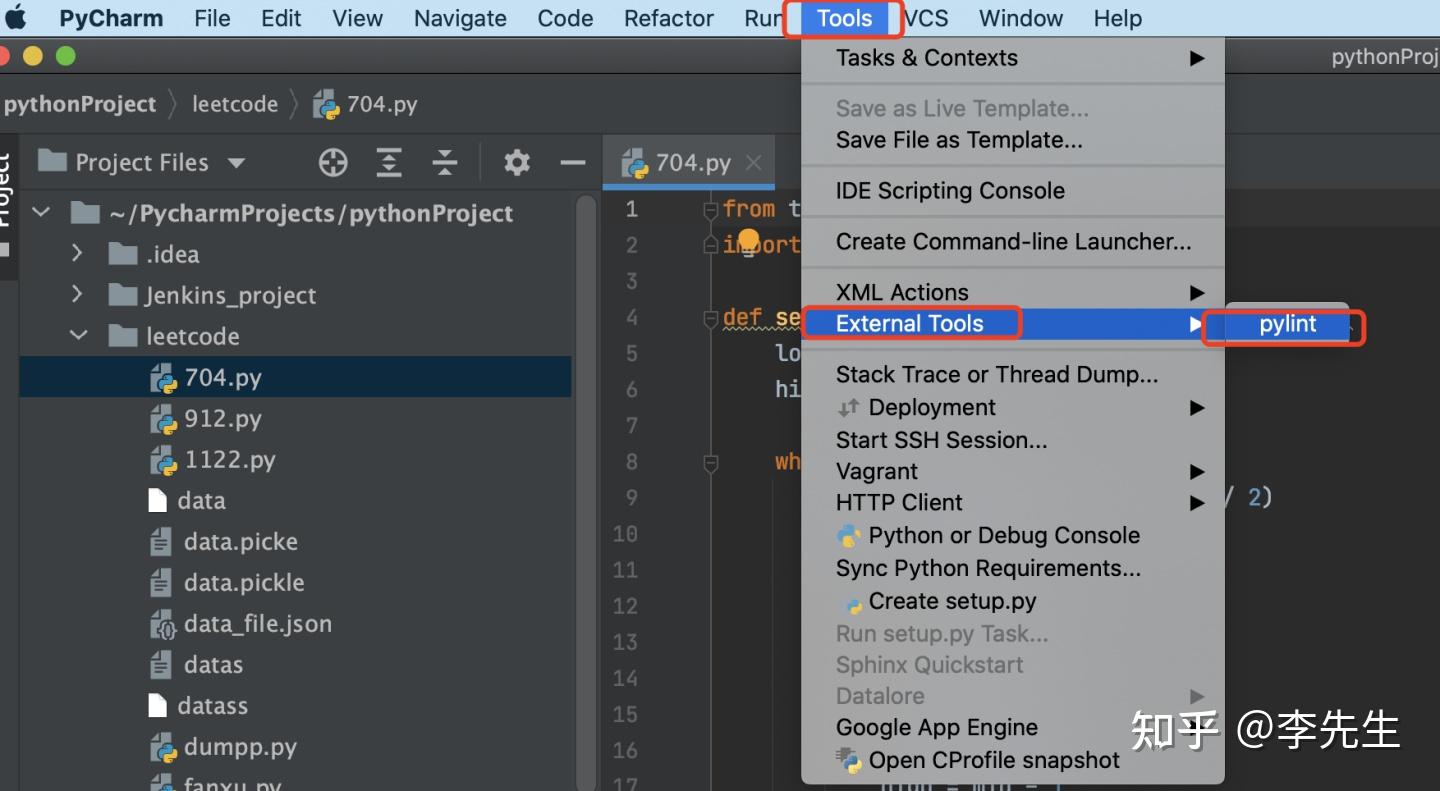The image size is (1440, 791).
Task: Collapse the pythonProject root folder
Action: coord(41,213)
